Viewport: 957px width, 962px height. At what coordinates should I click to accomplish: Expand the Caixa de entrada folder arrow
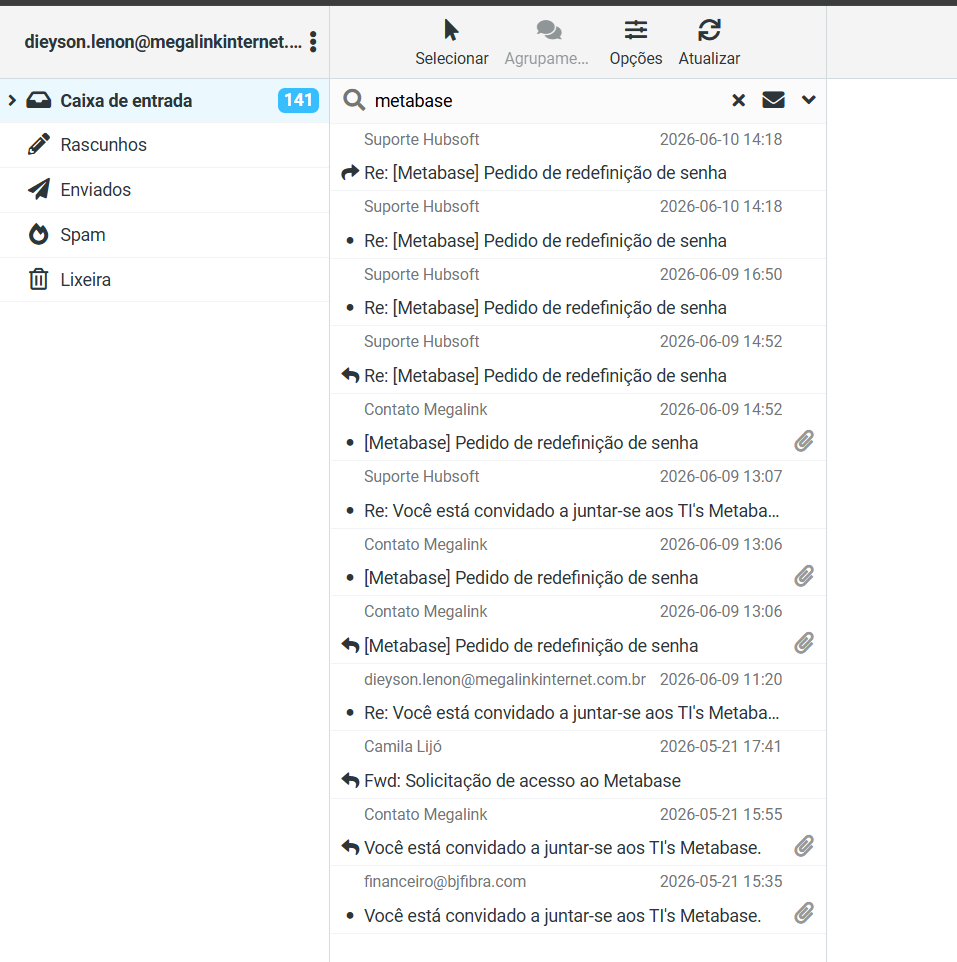pyautogui.click(x=12, y=100)
